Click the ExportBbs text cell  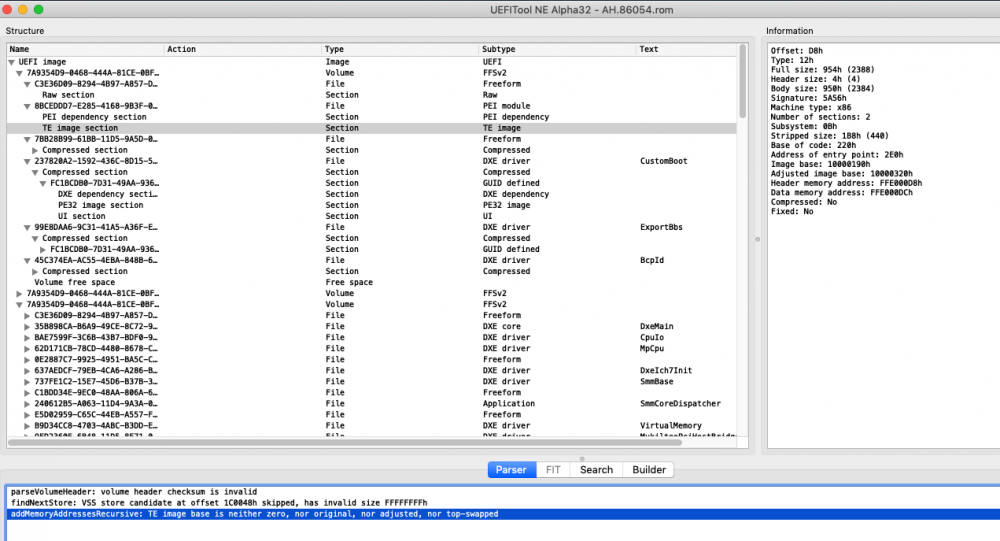pyautogui.click(x=661, y=227)
